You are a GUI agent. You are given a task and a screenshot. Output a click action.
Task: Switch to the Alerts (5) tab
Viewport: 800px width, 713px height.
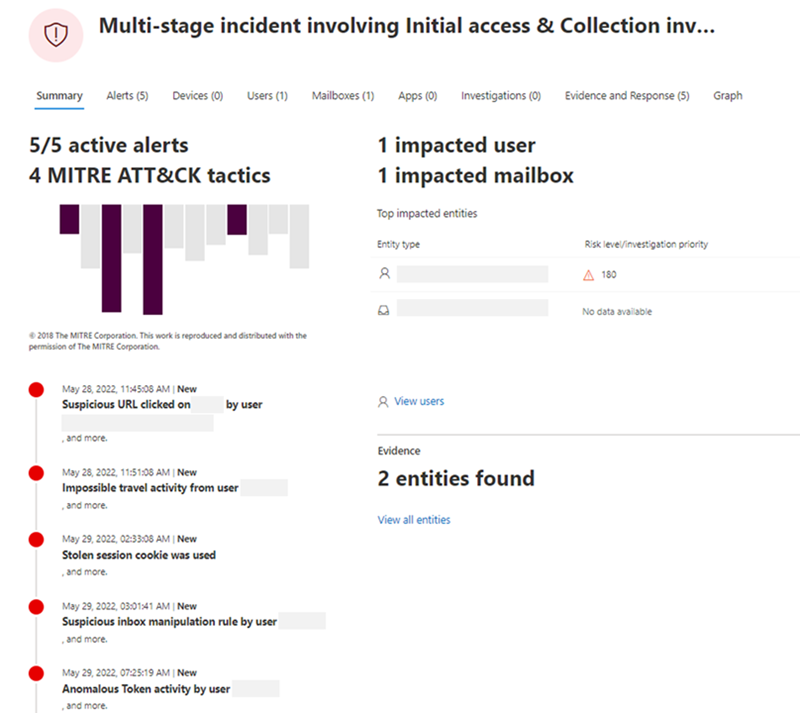pyautogui.click(x=126, y=95)
